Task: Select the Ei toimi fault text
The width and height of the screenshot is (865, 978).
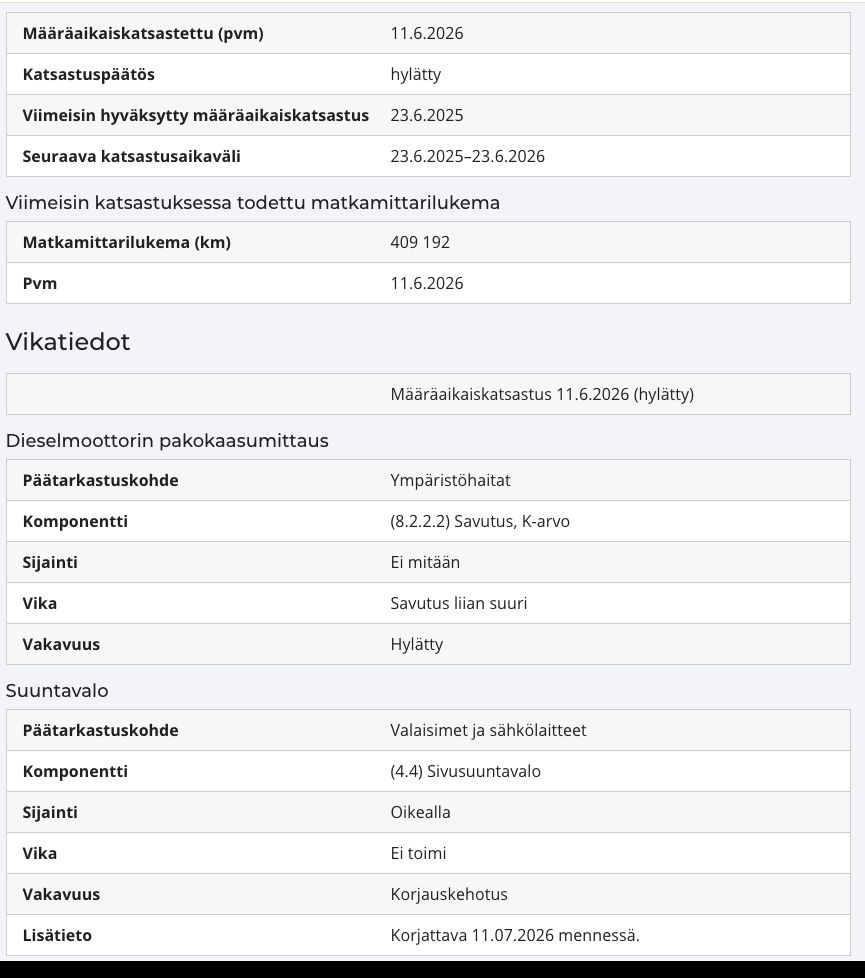Action: click(x=418, y=853)
